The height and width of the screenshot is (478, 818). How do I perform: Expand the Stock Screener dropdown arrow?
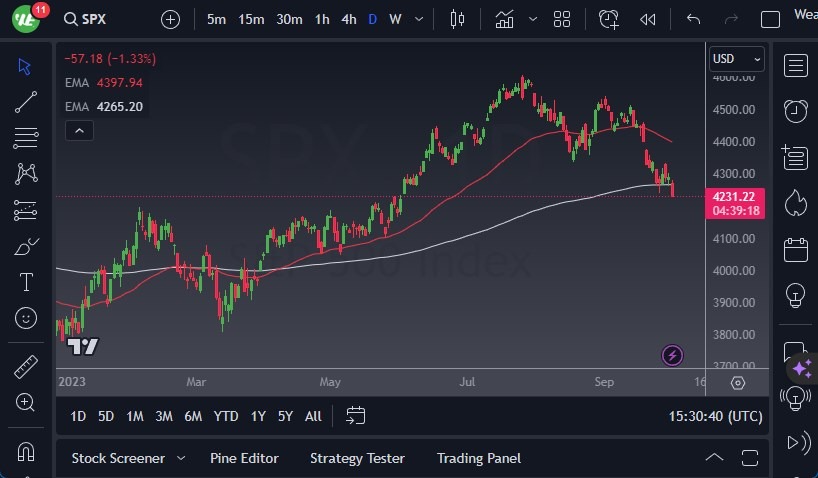coord(181,458)
